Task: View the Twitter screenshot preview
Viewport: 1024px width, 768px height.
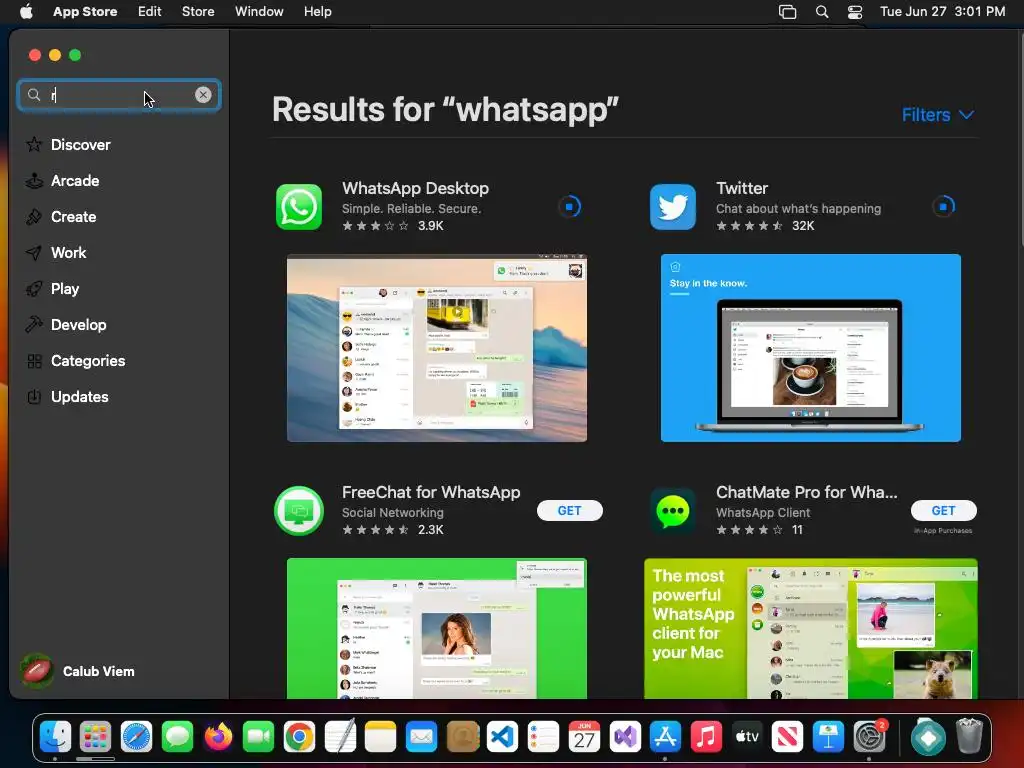Action: [x=810, y=348]
